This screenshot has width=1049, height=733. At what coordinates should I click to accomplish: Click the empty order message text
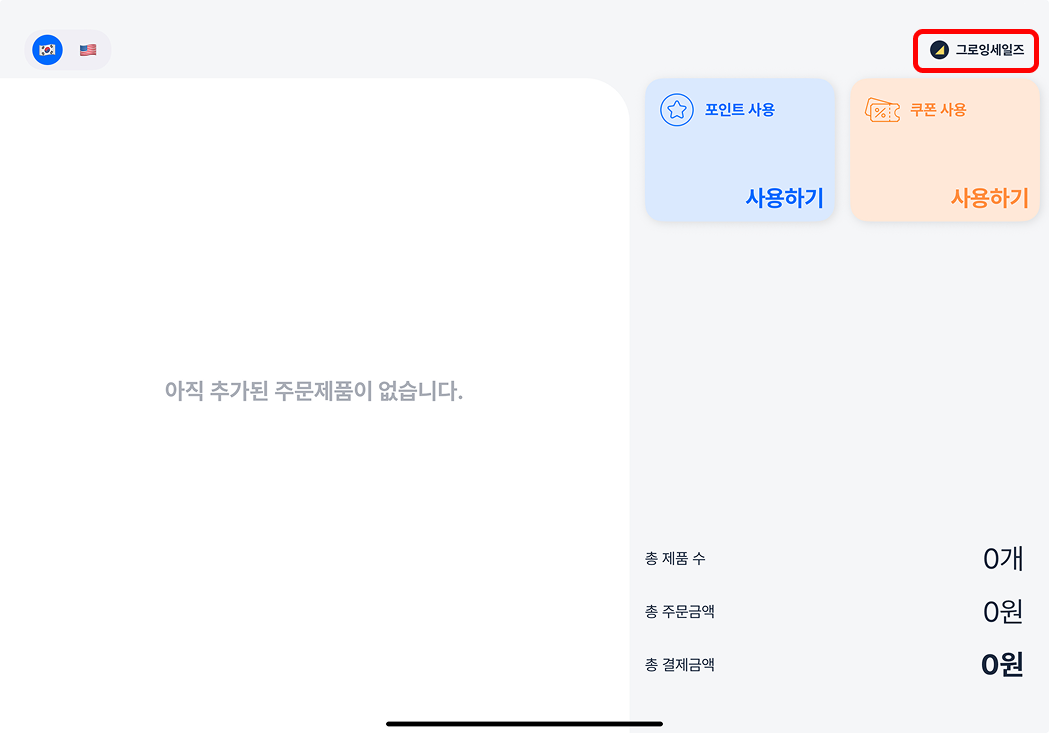pos(314,391)
